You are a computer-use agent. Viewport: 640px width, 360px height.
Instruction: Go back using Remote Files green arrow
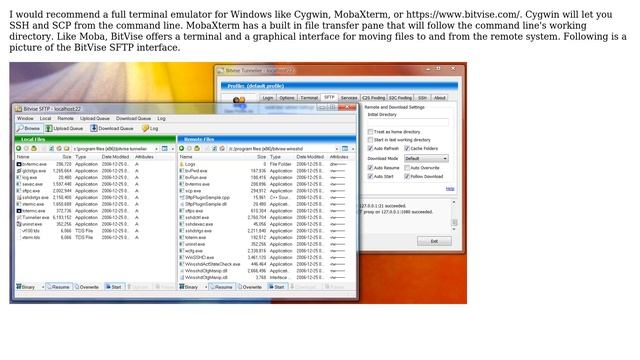point(182,149)
